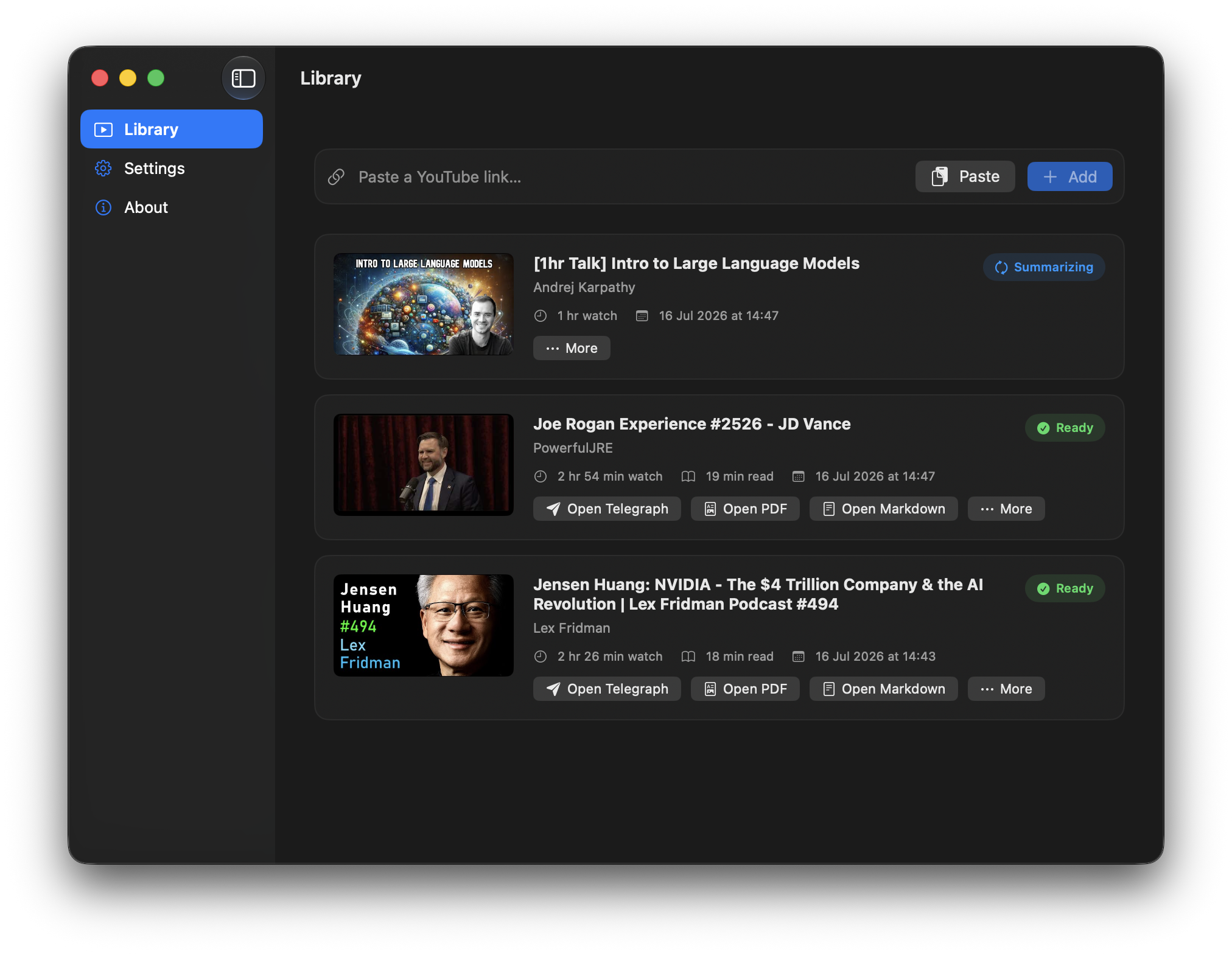Click the title 'Joe Rogan Experience #2526 - JD Vance'
Image resolution: width=1232 pixels, height=954 pixels.
point(692,424)
